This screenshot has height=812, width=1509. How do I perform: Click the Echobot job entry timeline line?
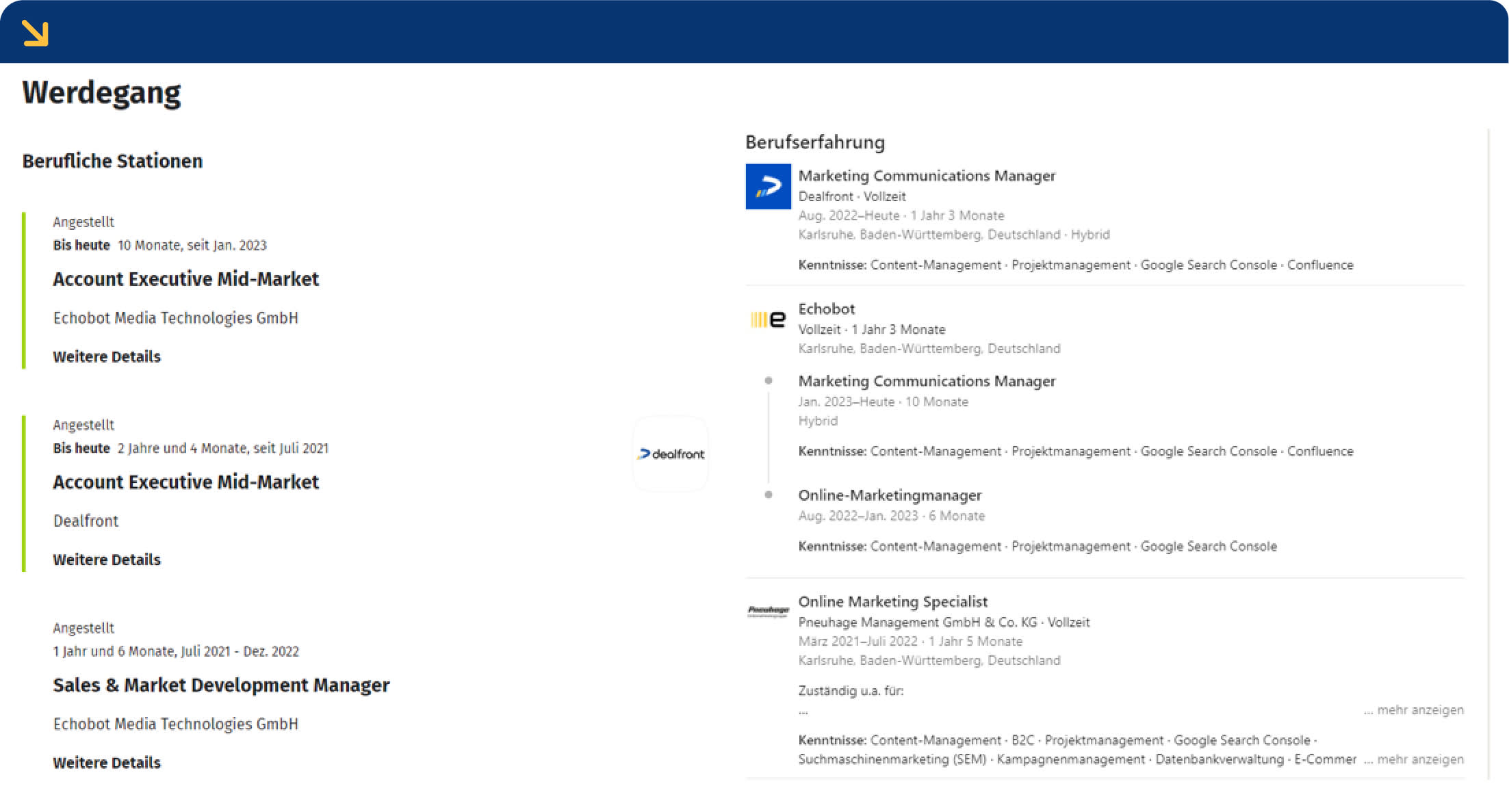770,438
